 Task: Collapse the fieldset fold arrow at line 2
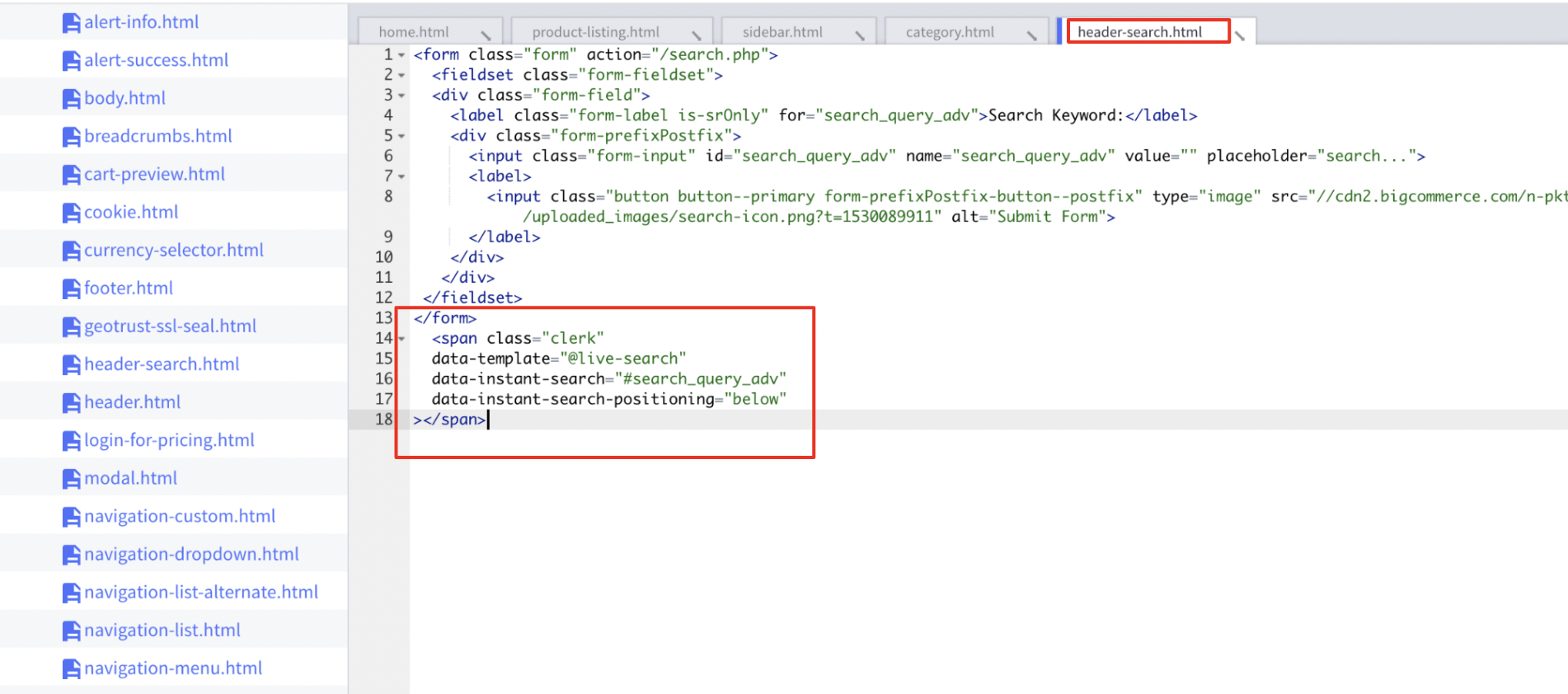(401, 76)
